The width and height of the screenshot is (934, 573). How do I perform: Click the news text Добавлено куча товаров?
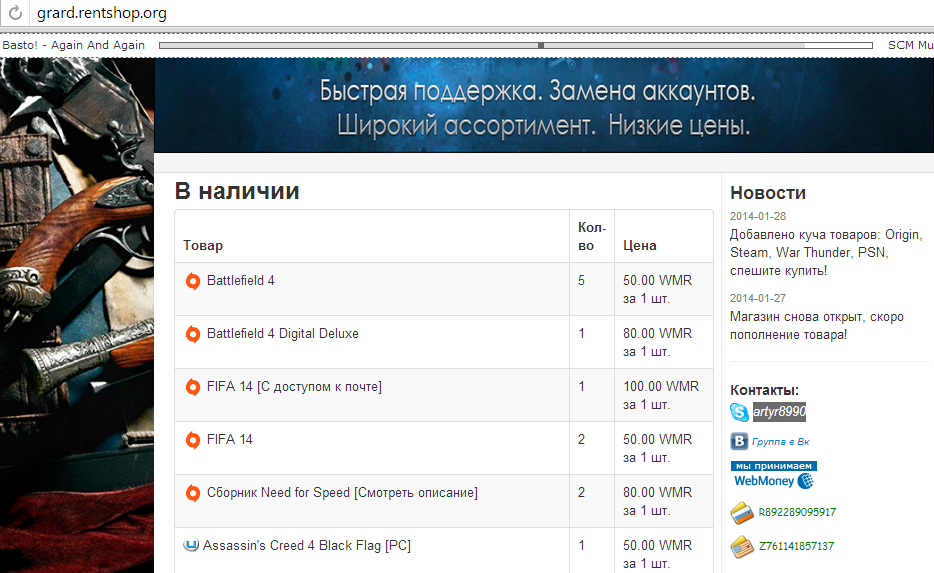(x=826, y=253)
